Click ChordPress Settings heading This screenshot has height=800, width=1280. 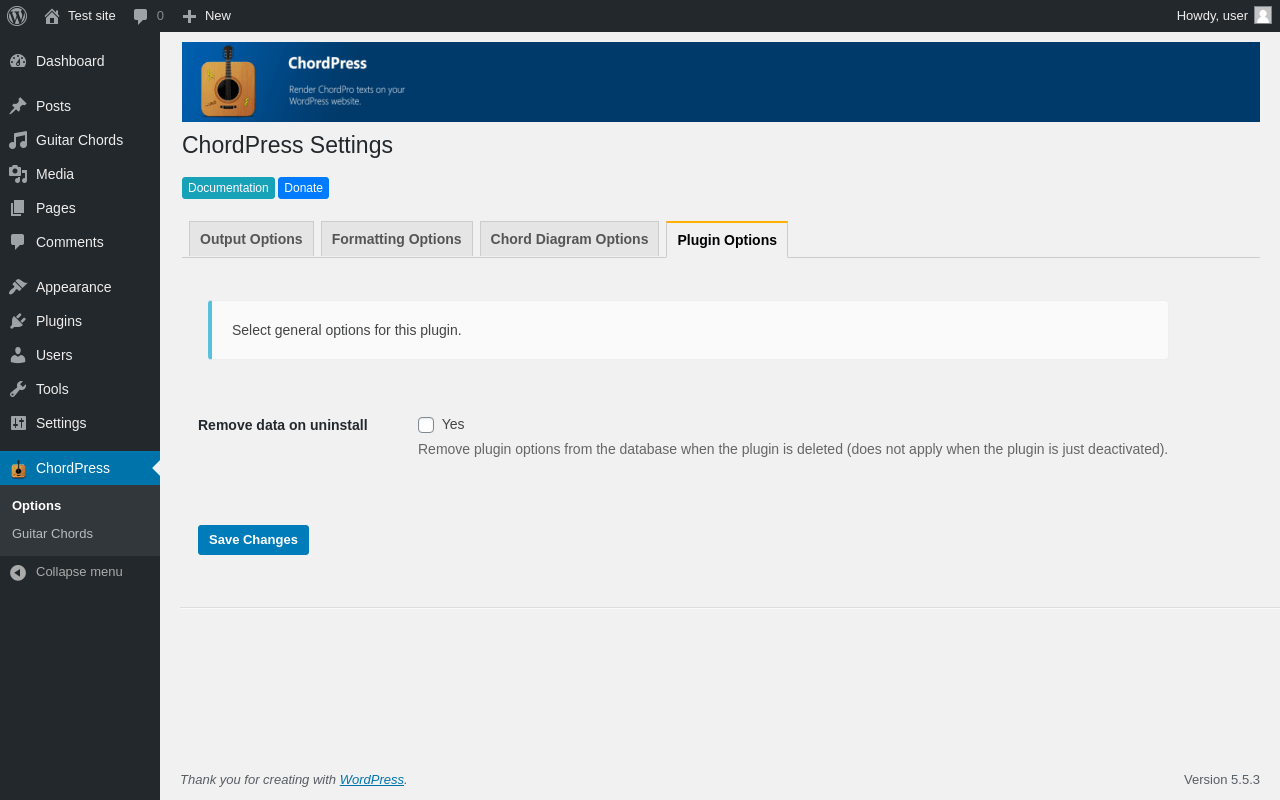coord(287,145)
